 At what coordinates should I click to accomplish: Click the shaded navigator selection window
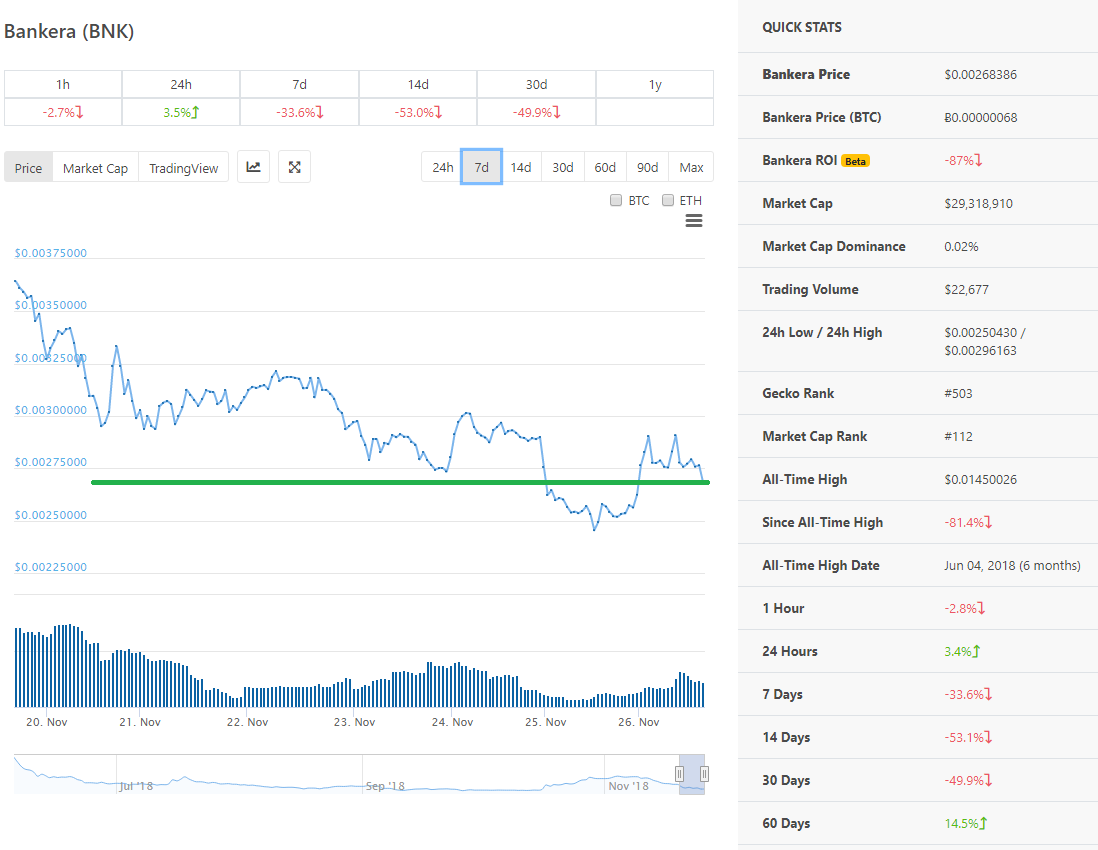tap(692, 774)
